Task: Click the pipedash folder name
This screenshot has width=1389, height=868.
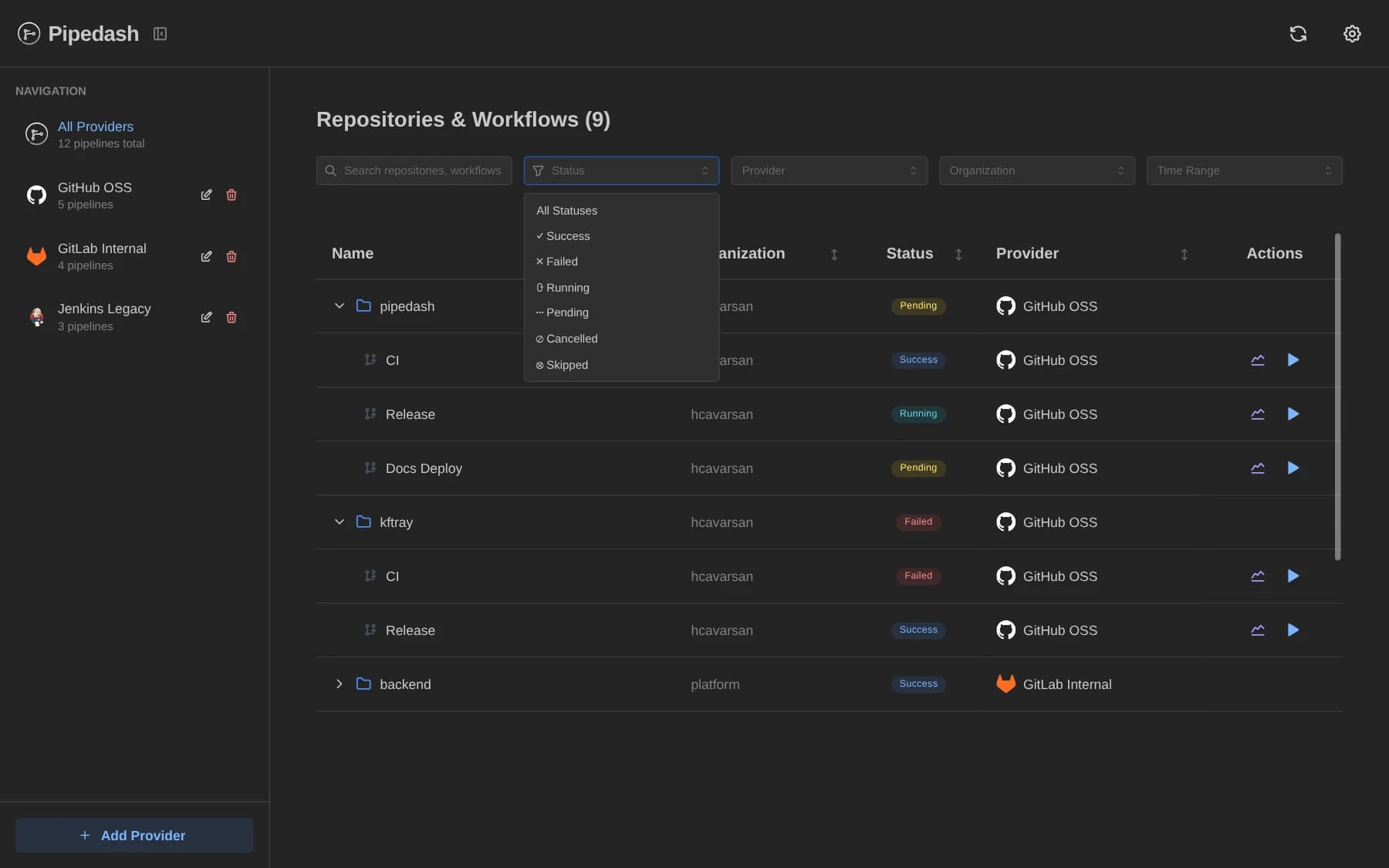Action: pyautogui.click(x=407, y=306)
